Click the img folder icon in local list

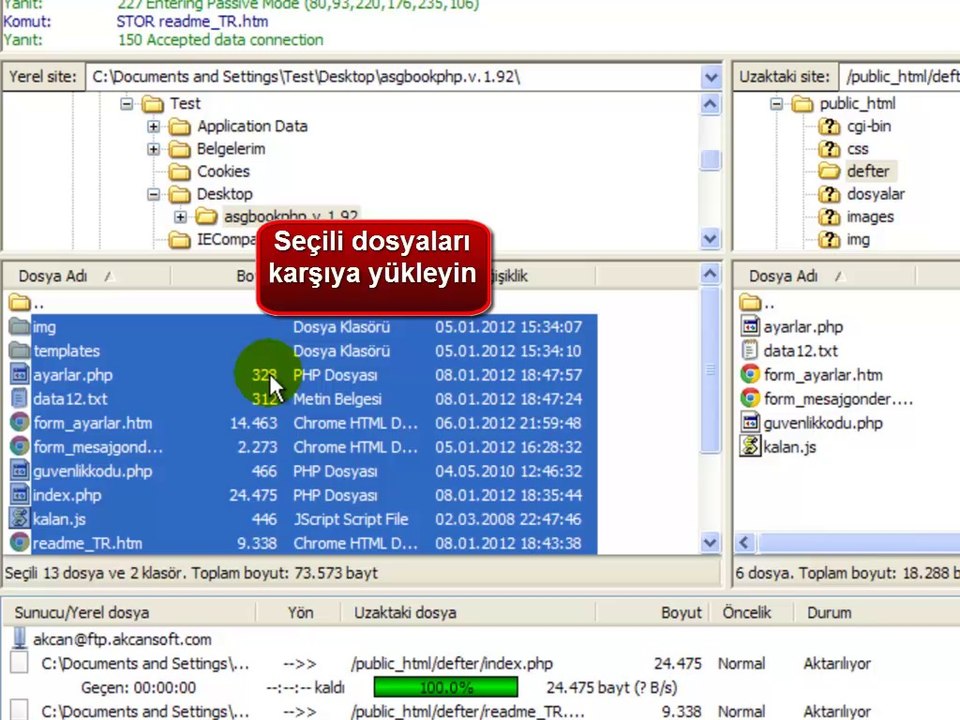click(20, 326)
